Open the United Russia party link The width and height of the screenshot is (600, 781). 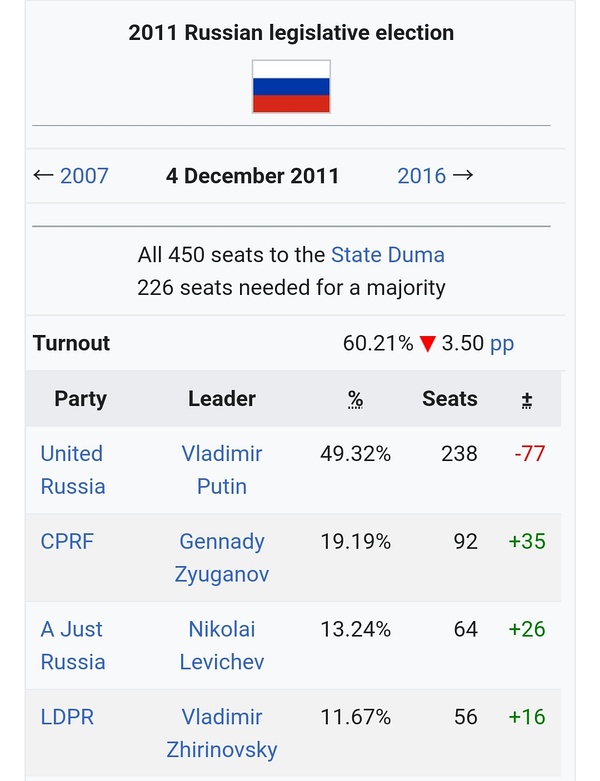click(x=72, y=470)
